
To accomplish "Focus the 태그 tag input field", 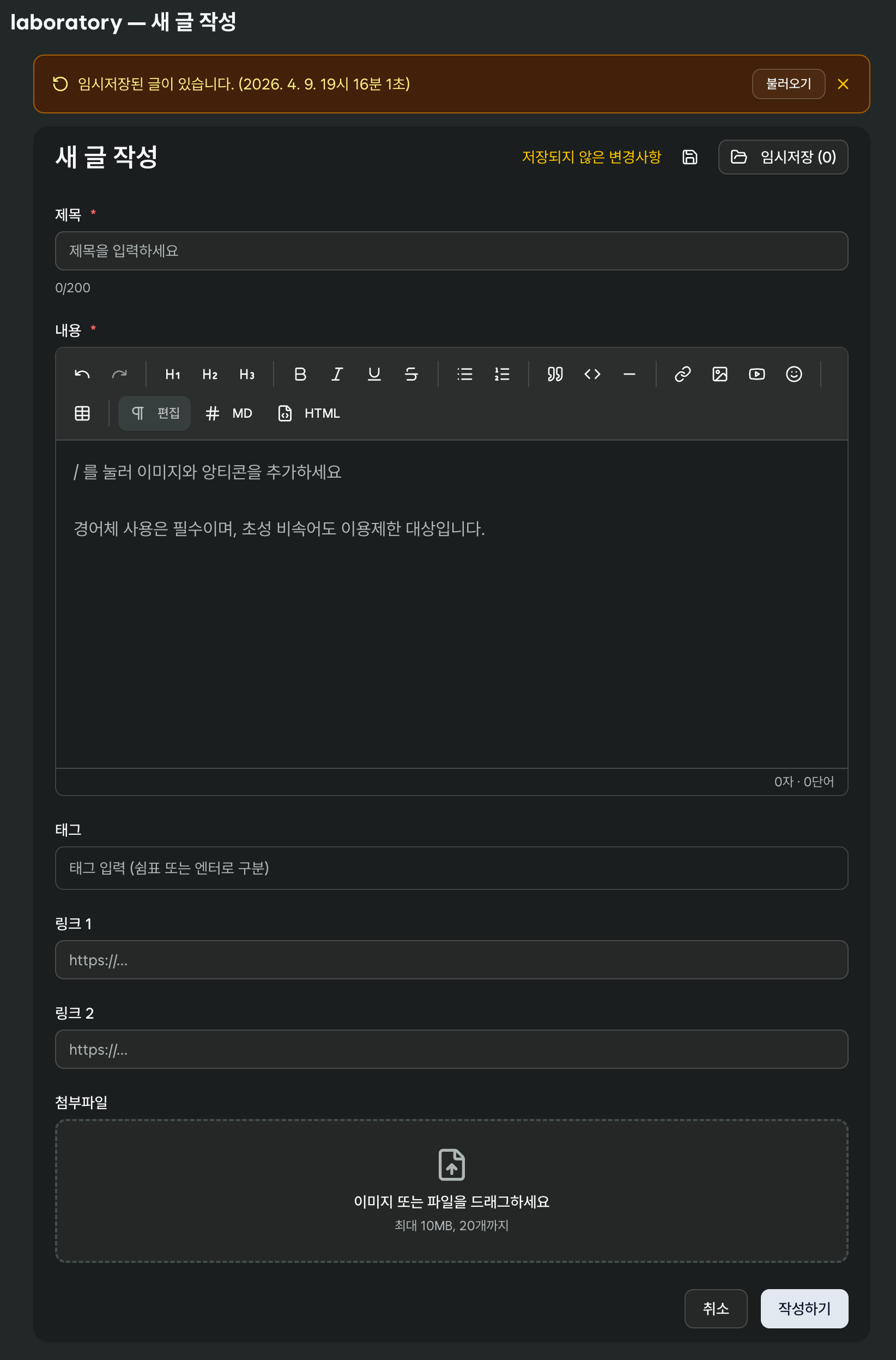I will click(x=451, y=868).
